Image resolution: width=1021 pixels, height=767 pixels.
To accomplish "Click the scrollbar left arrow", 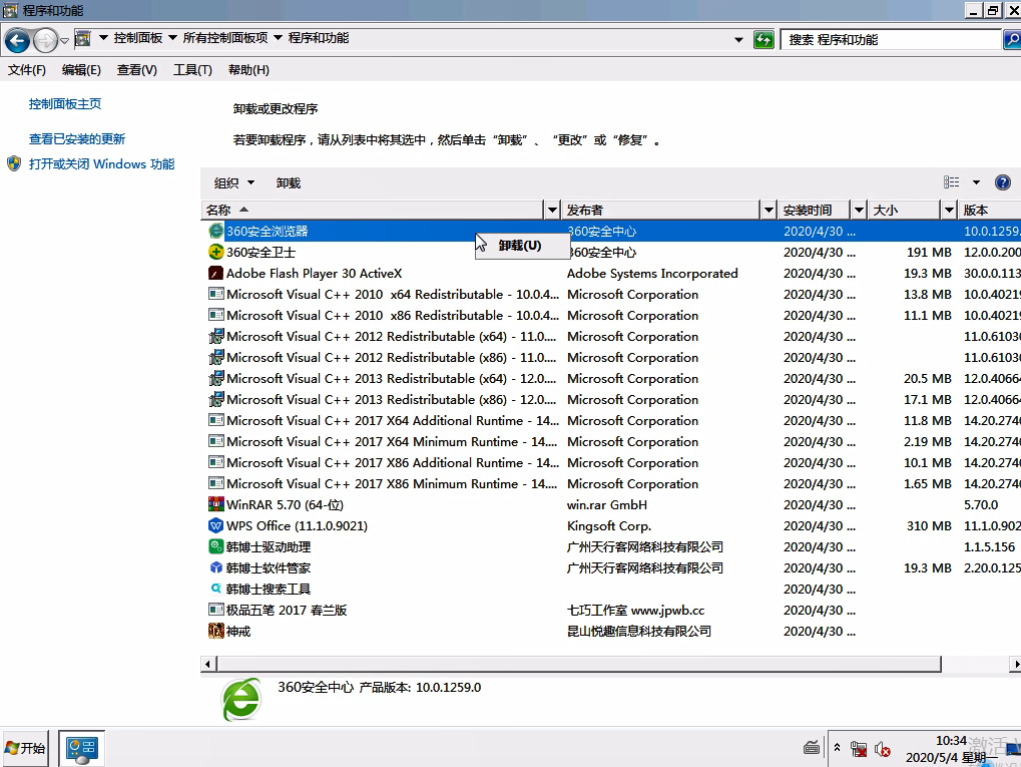I will pos(208,664).
